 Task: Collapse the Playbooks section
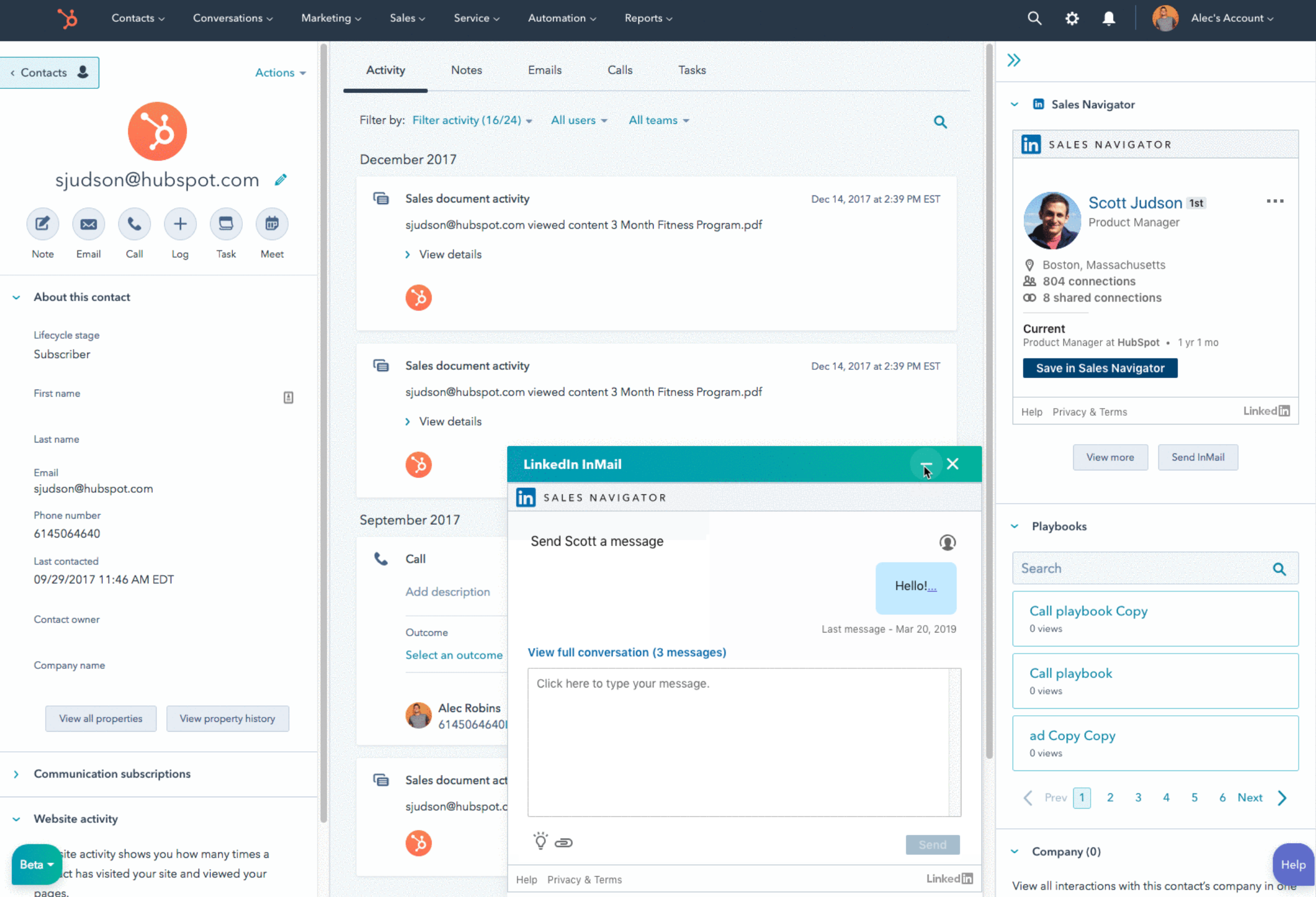[1014, 527]
